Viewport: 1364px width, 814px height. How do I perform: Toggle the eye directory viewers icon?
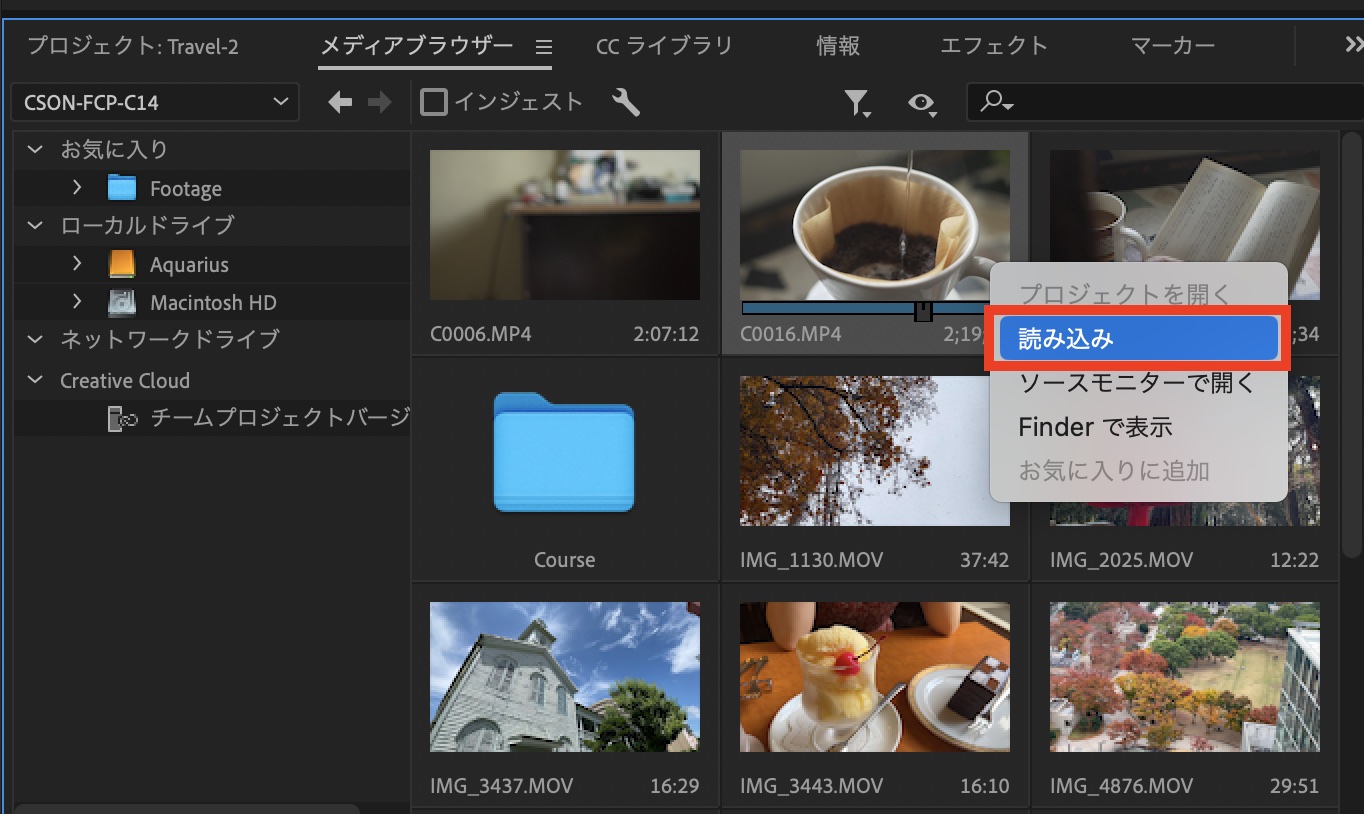[x=921, y=103]
